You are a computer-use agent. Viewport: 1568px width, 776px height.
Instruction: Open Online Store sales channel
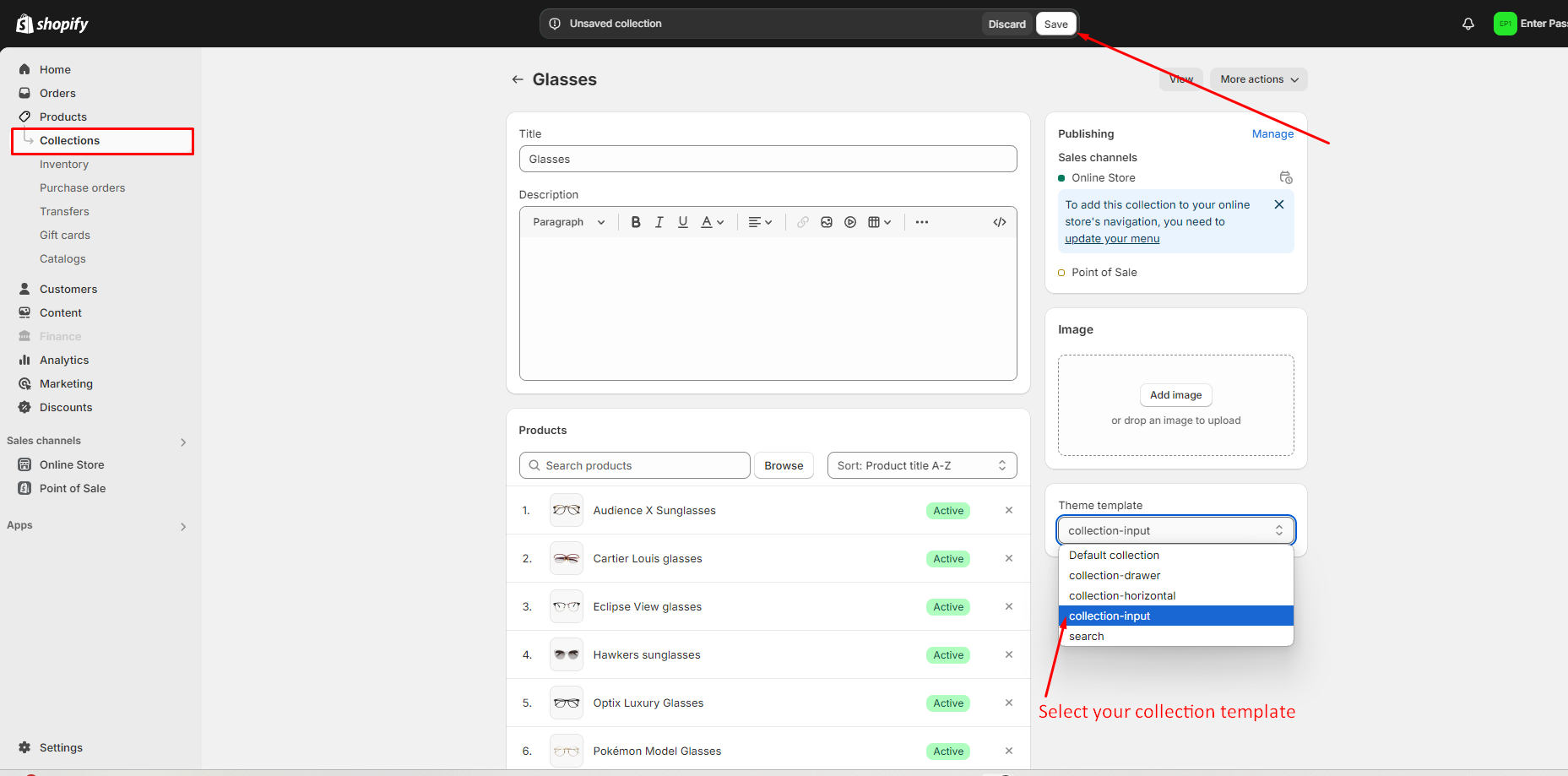(x=72, y=464)
